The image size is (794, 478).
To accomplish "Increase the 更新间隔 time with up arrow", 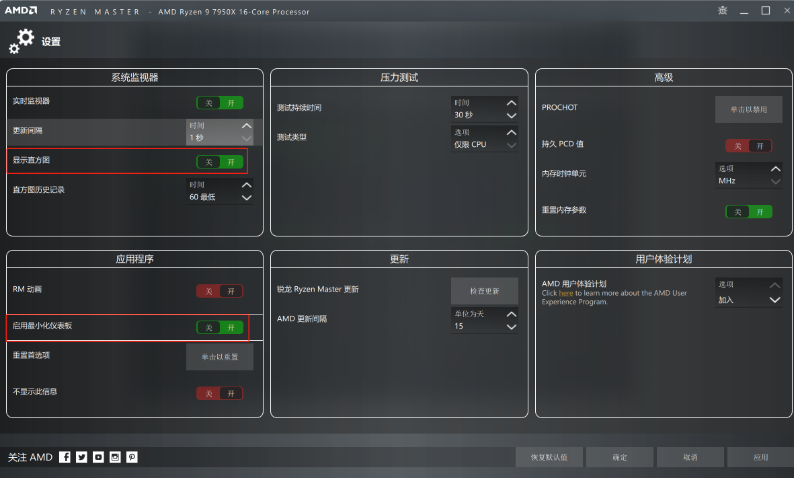I will (247, 126).
